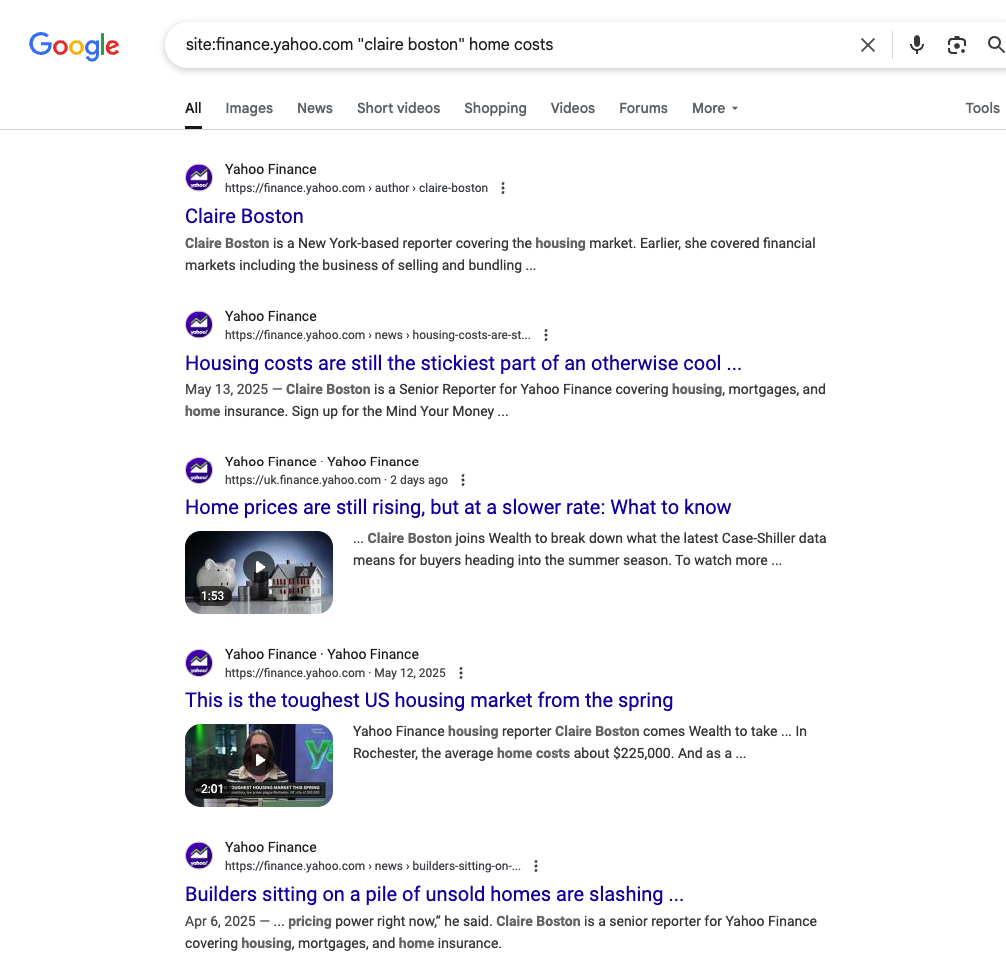Open the three-dot menu on the Housing costs result
This screenshot has width=1006, height=961.
click(546, 335)
